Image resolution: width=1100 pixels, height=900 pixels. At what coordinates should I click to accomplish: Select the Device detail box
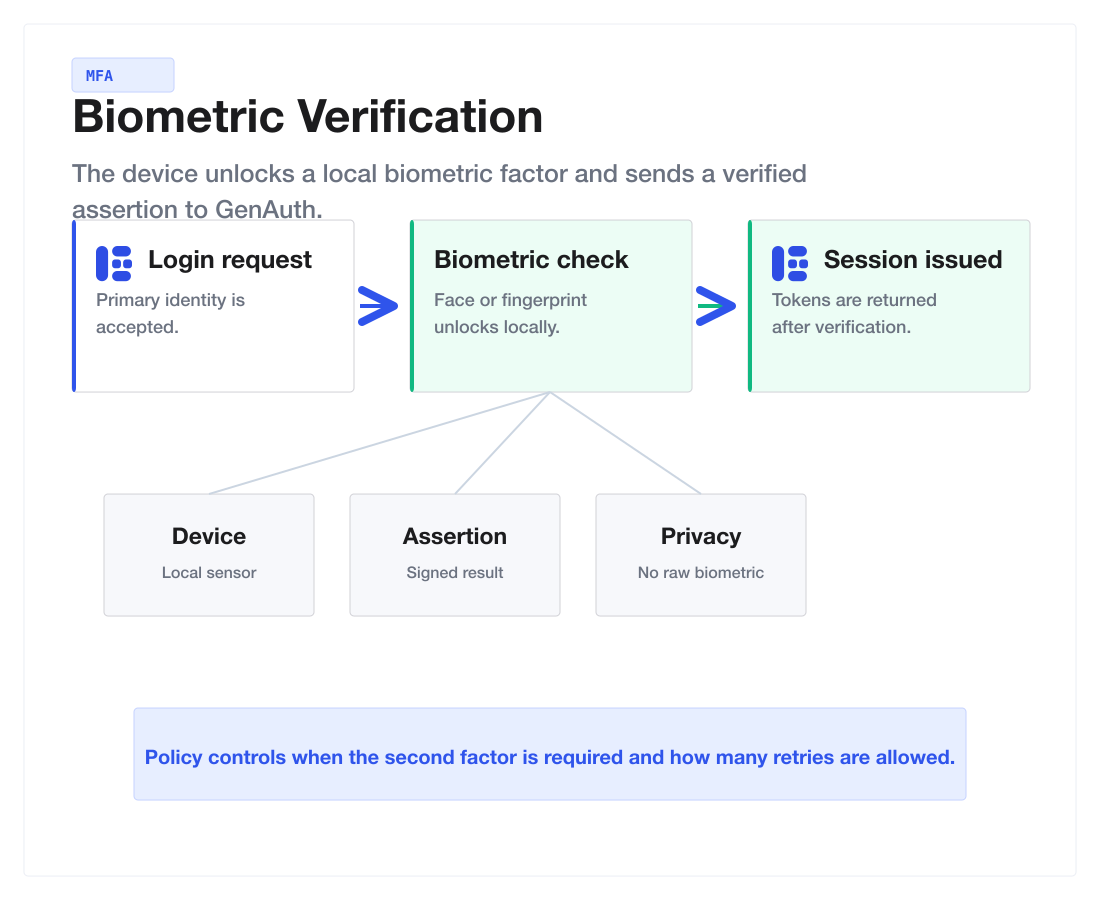[209, 555]
